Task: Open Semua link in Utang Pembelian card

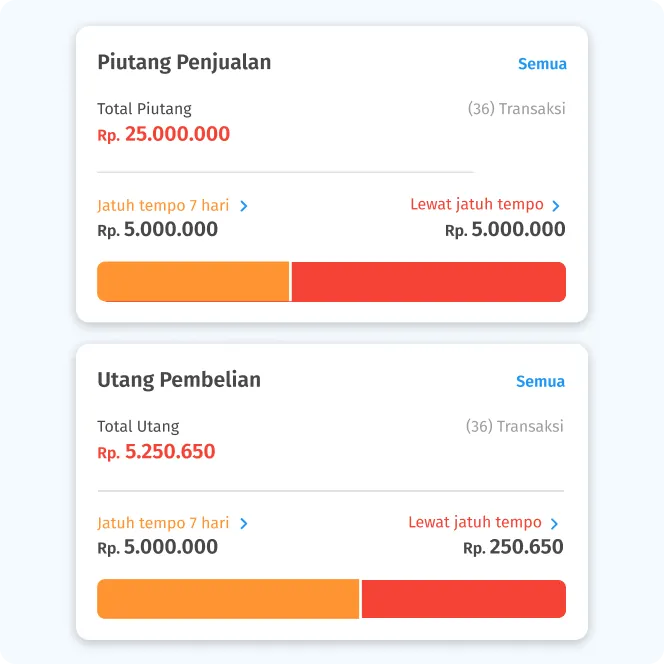Action: tap(540, 381)
